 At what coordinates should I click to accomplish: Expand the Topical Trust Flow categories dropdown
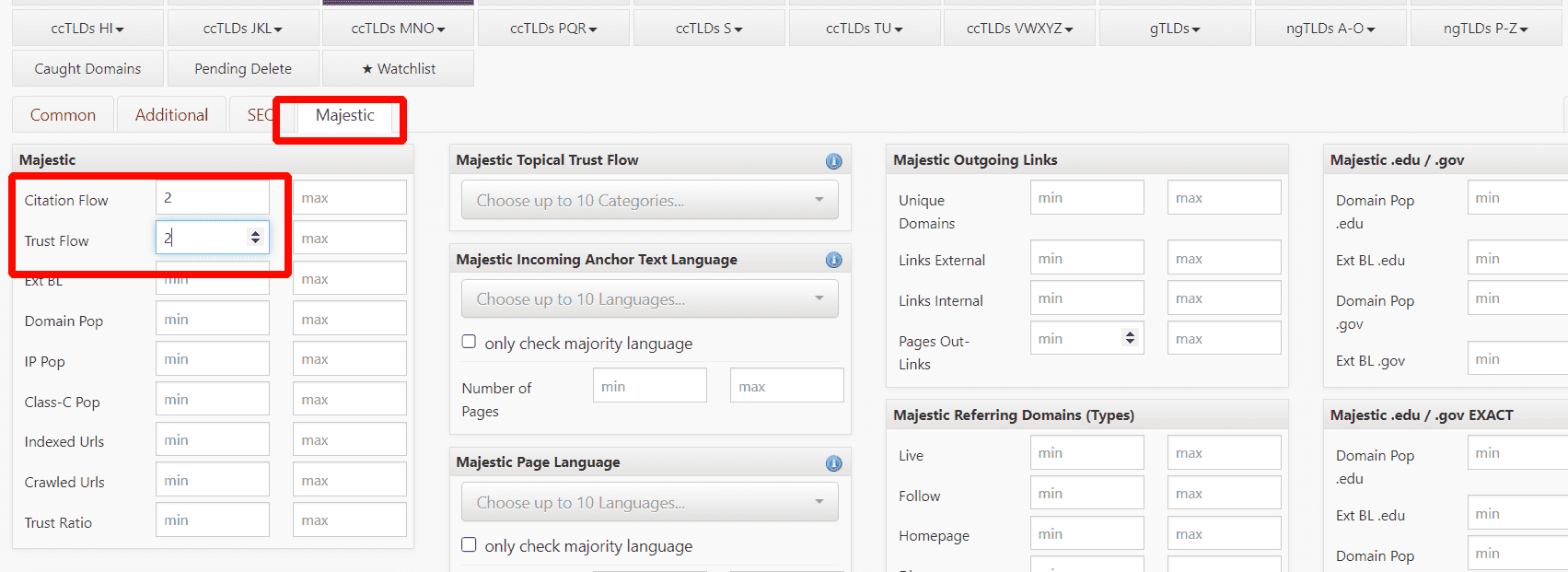(649, 201)
